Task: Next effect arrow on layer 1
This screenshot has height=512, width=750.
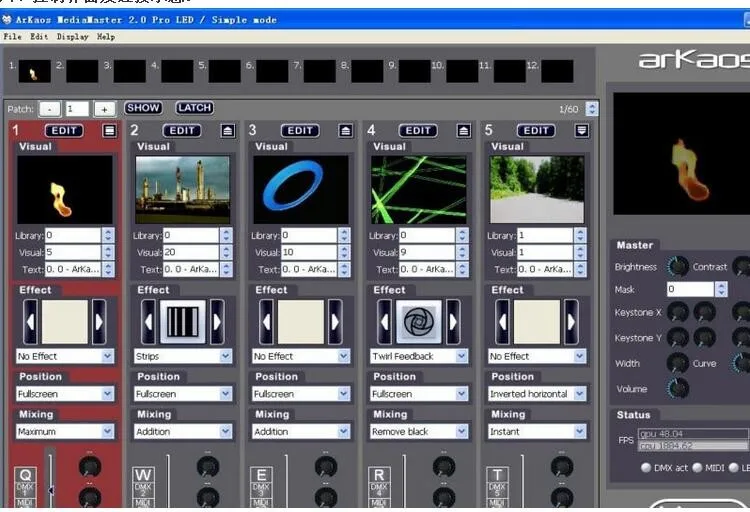Action: (x=99, y=322)
